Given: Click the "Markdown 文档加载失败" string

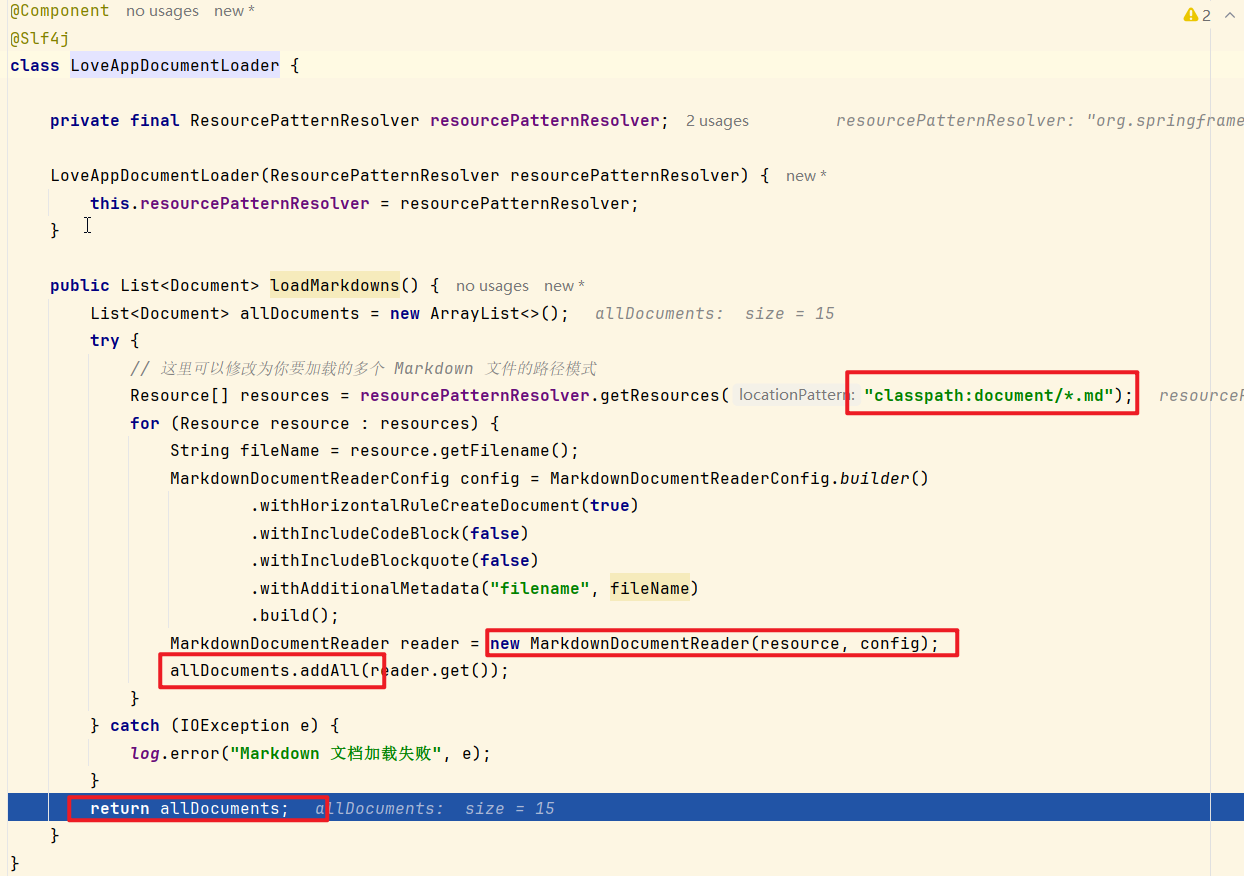Looking at the screenshot, I should pos(336,753).
